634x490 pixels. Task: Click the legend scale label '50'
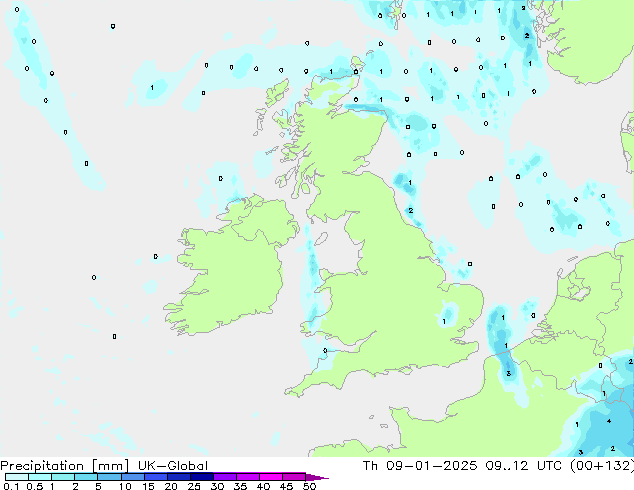[x=309, y=486]
